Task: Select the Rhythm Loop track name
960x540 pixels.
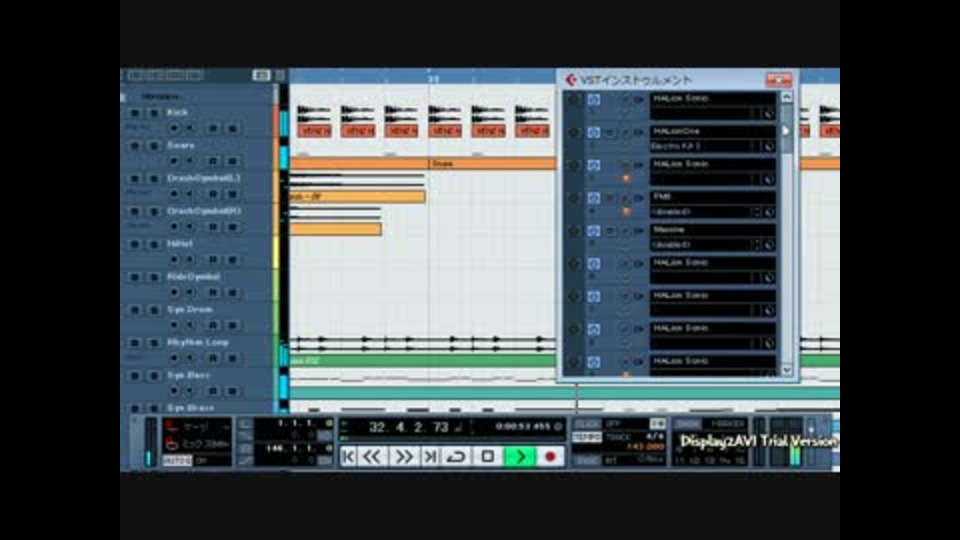Action: coord(198,342)
